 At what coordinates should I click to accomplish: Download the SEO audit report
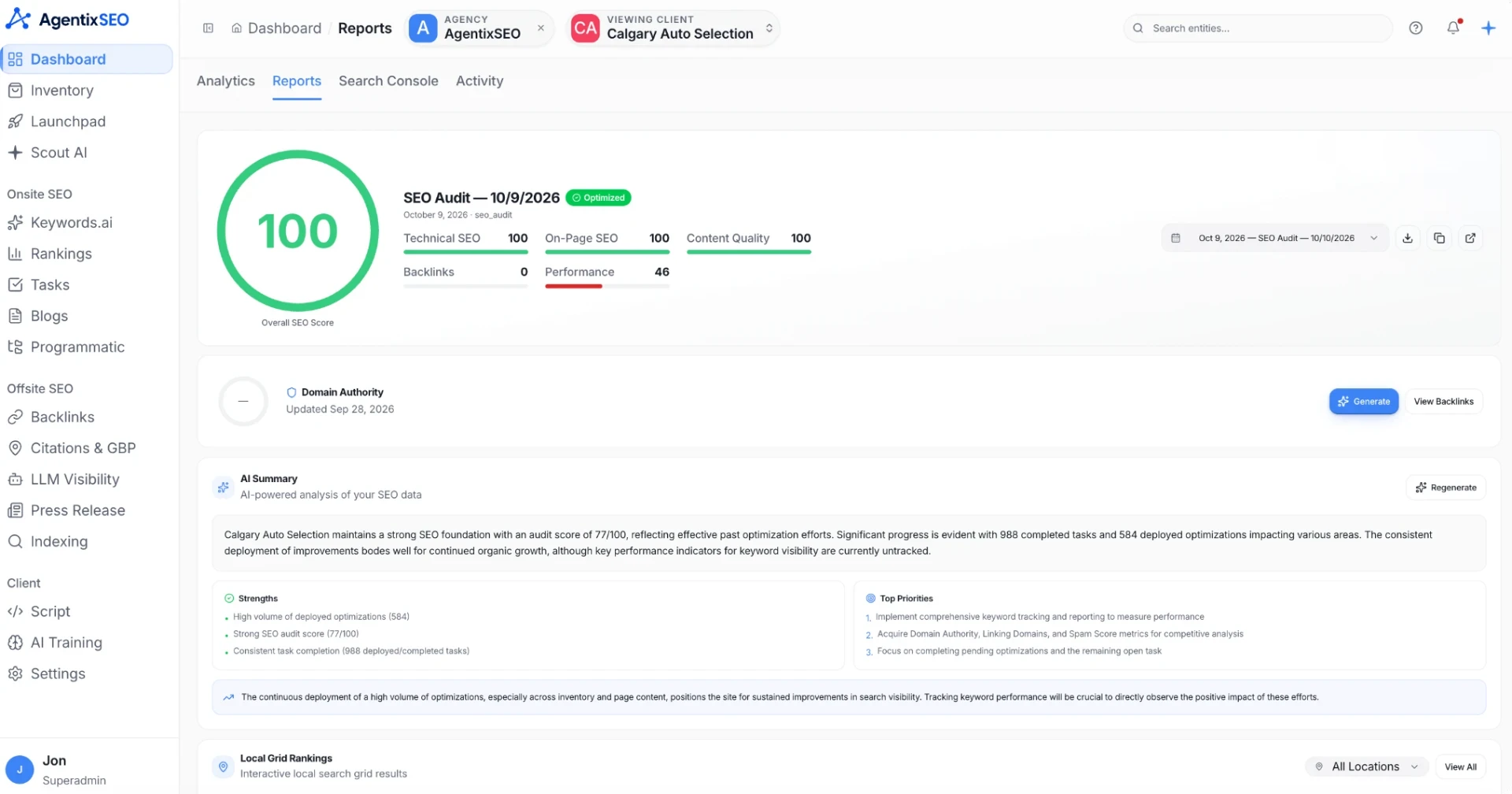pos(1407,238)
